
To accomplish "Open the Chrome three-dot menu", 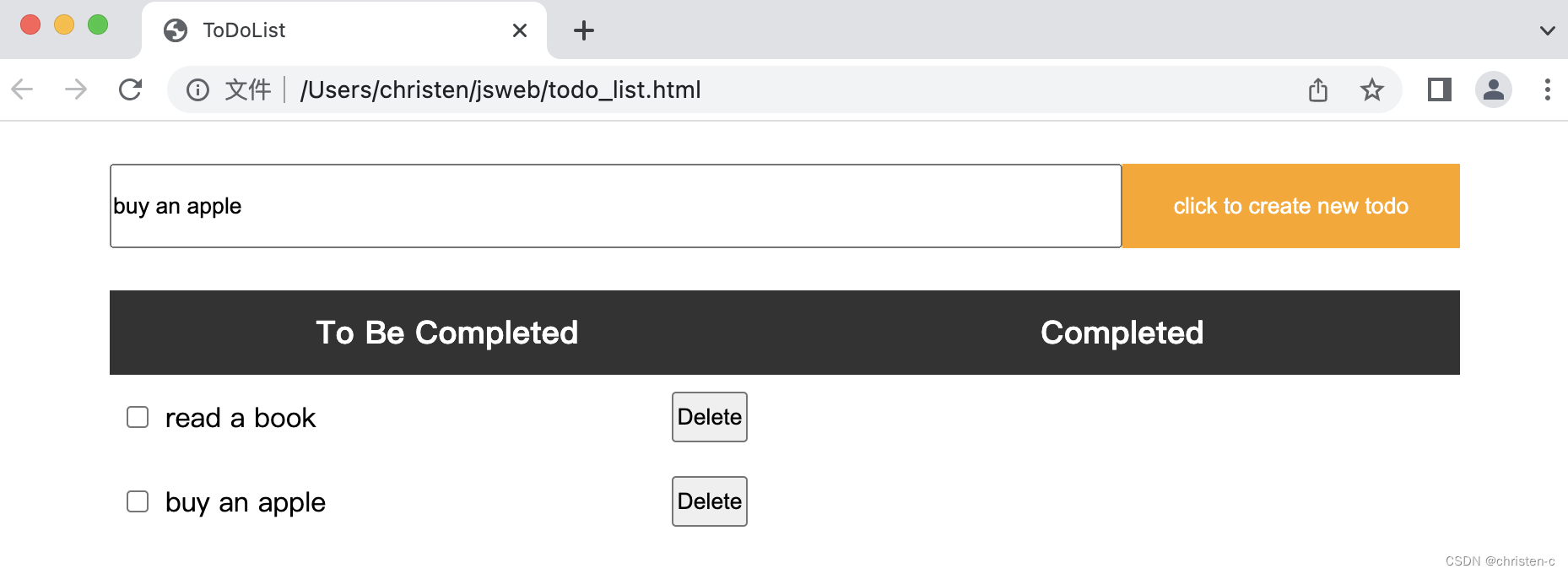I will coord(1547,89).
